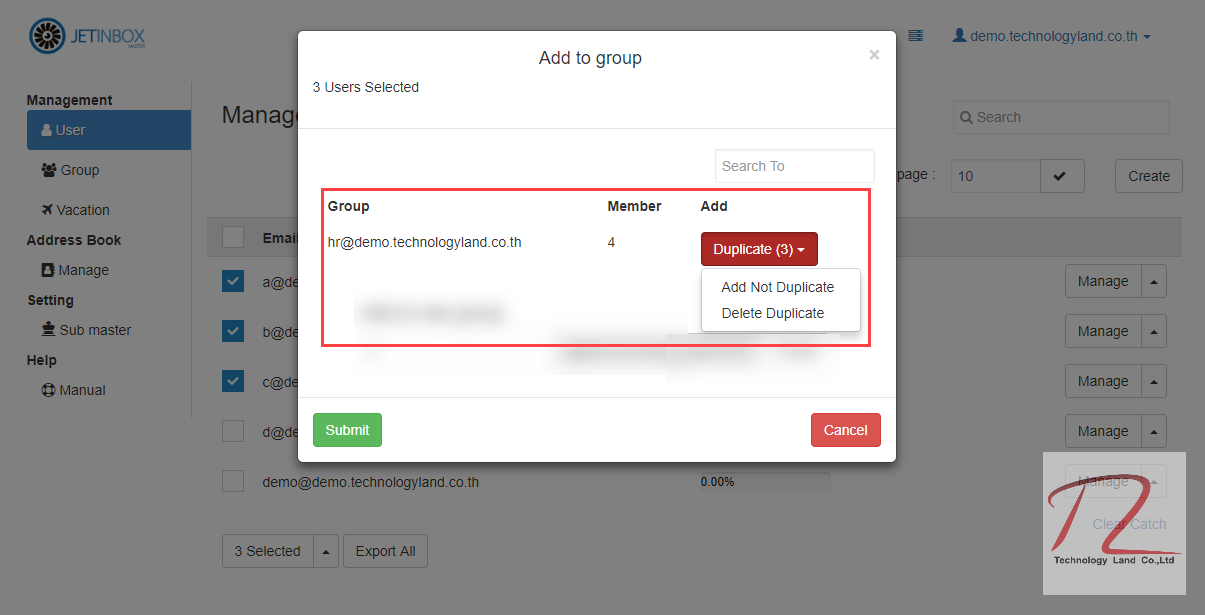
Task: Click Manage button in a@ row
Action: click(x=1103, y=281)
